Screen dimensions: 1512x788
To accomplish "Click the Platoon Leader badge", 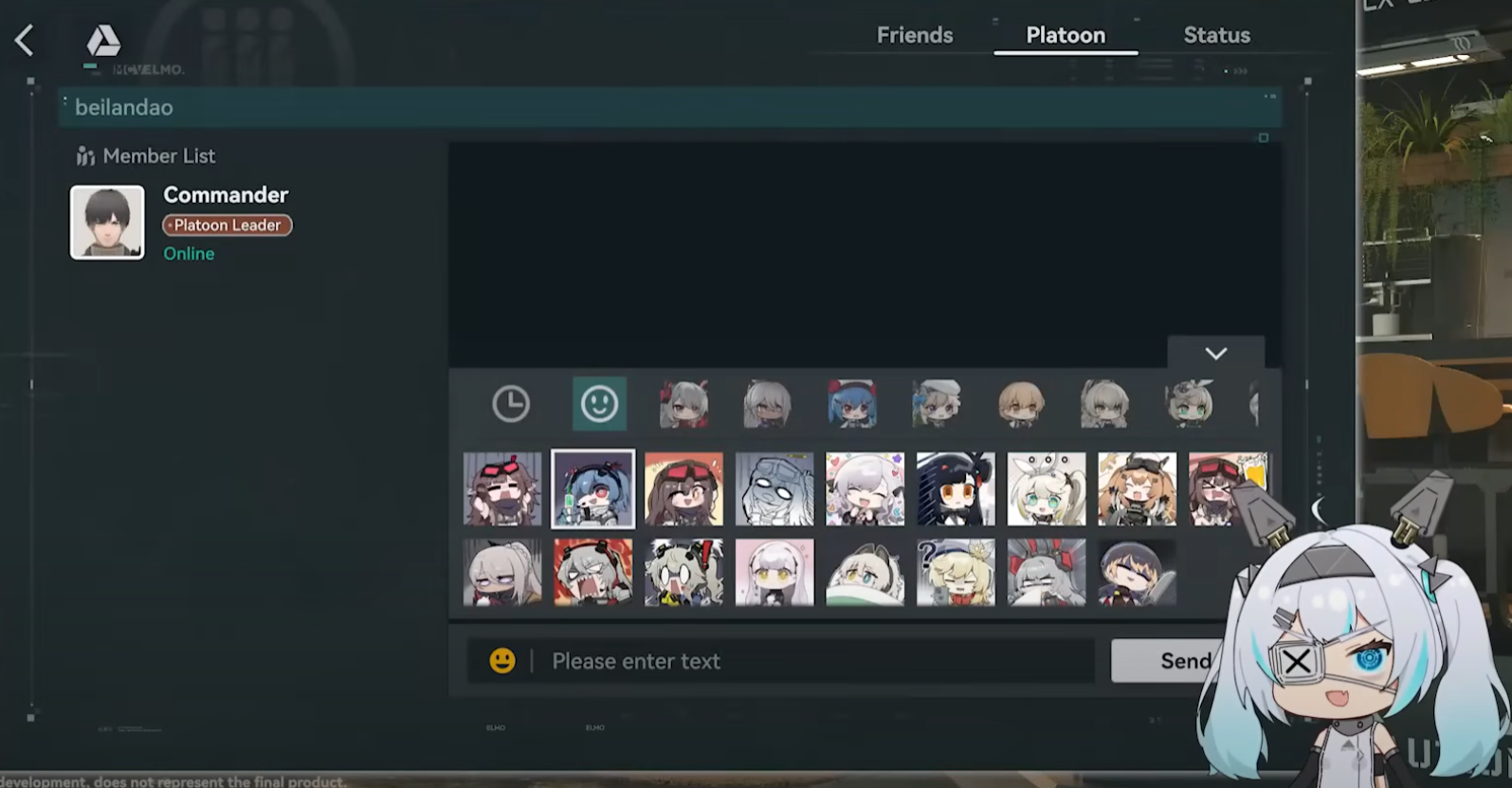I will click(x=228, y=225).
